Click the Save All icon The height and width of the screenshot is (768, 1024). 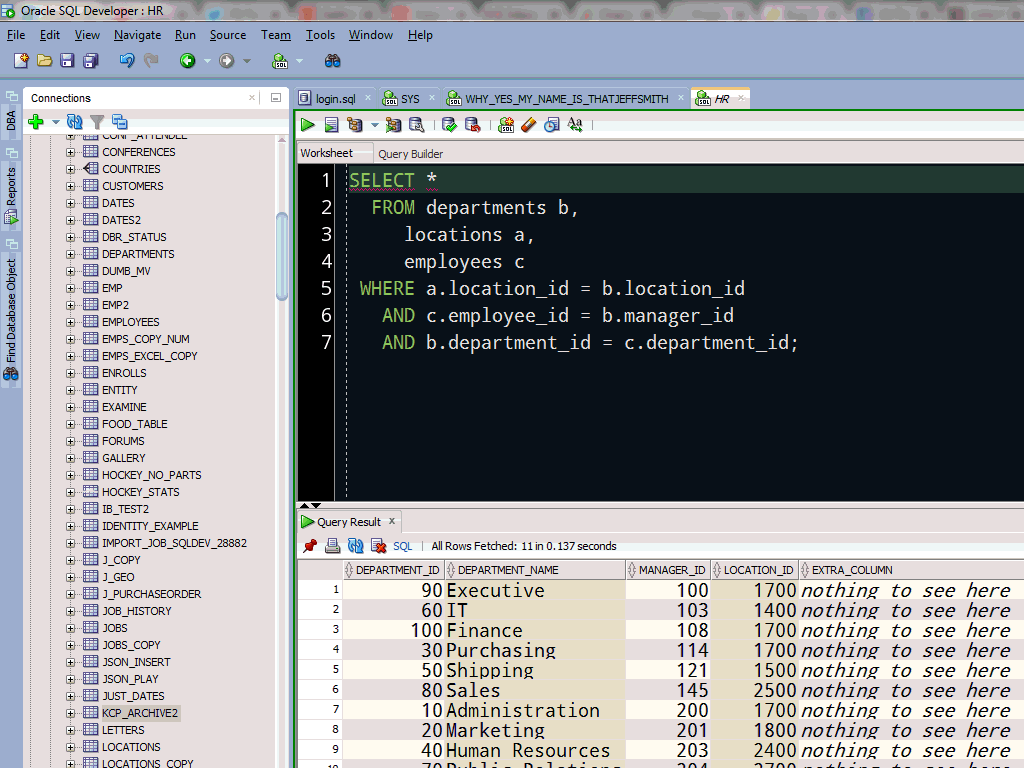91,61
